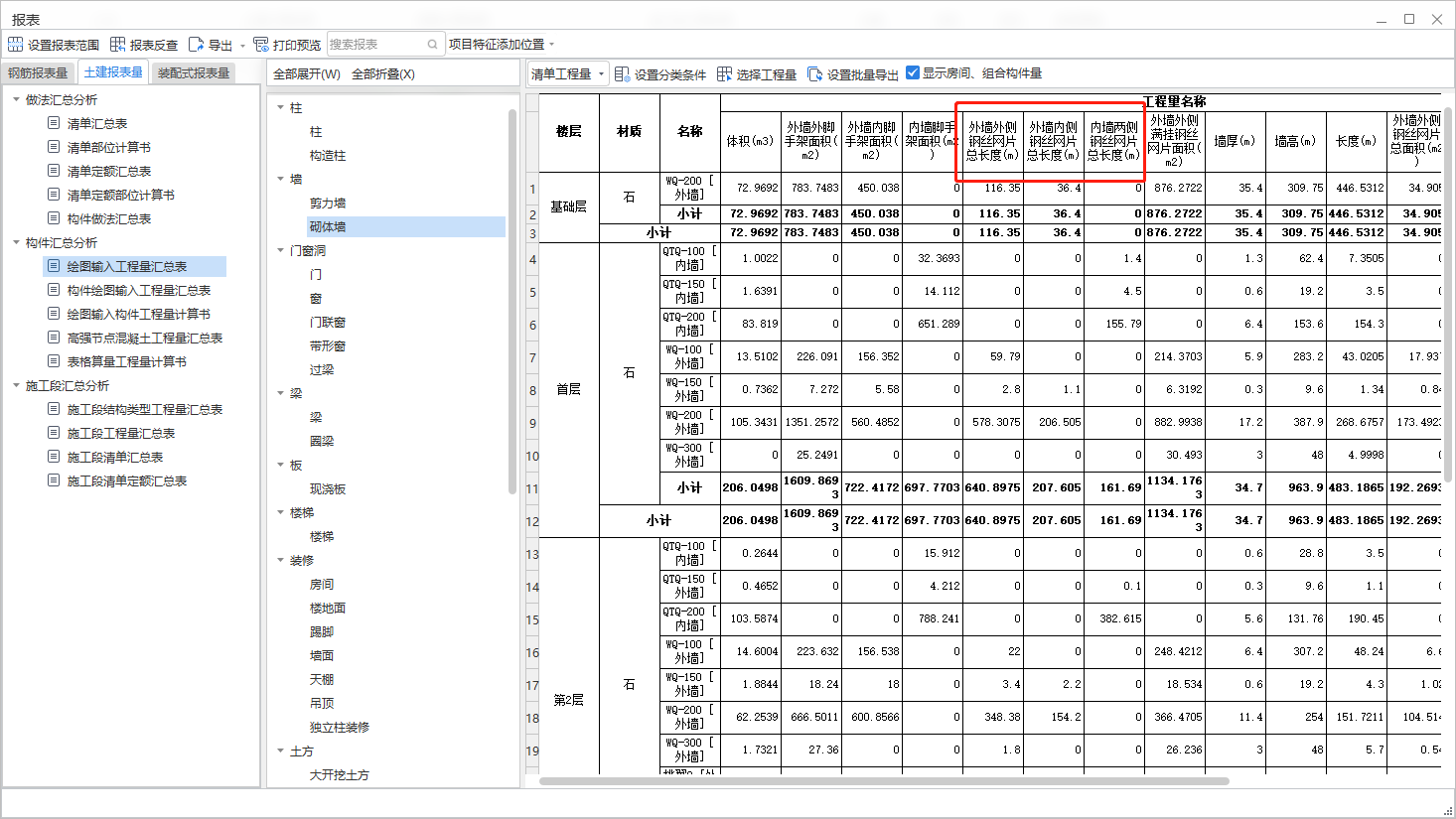Click the 报表反查 icon
The height and width of the screenshot is (819, 1456).
117,45
